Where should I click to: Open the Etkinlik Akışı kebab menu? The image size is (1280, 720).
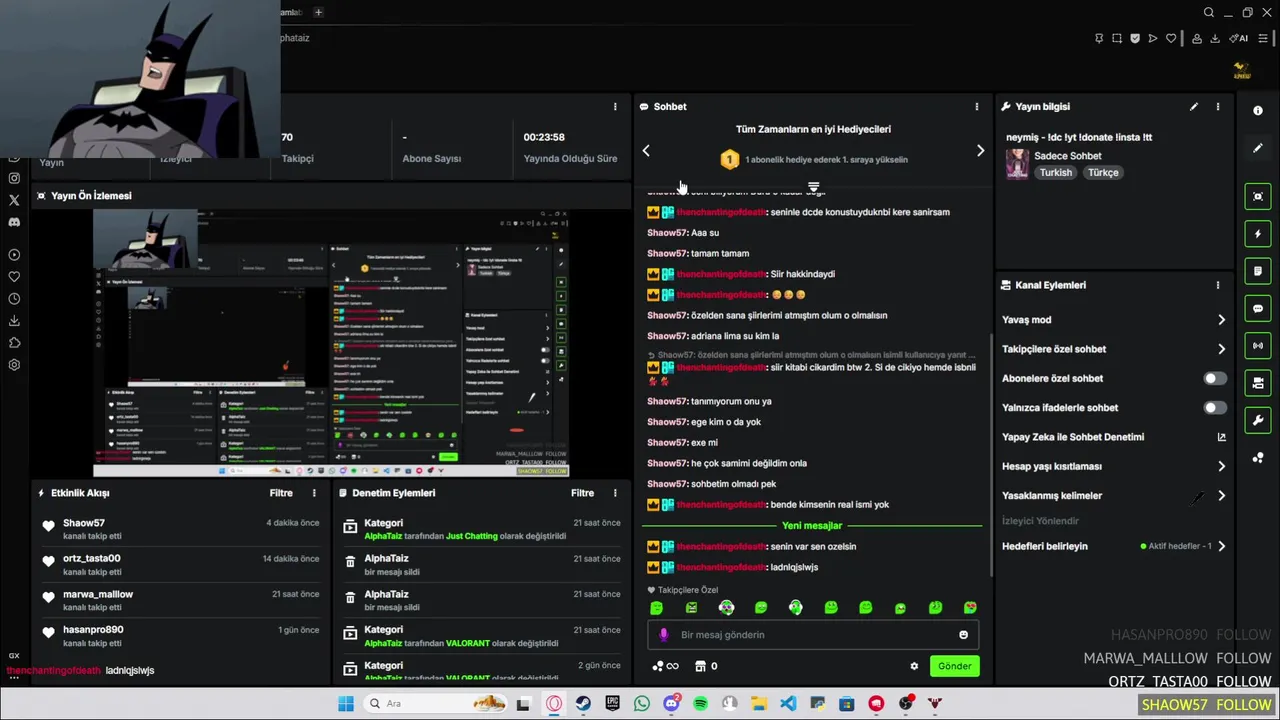tap(314, 493)
